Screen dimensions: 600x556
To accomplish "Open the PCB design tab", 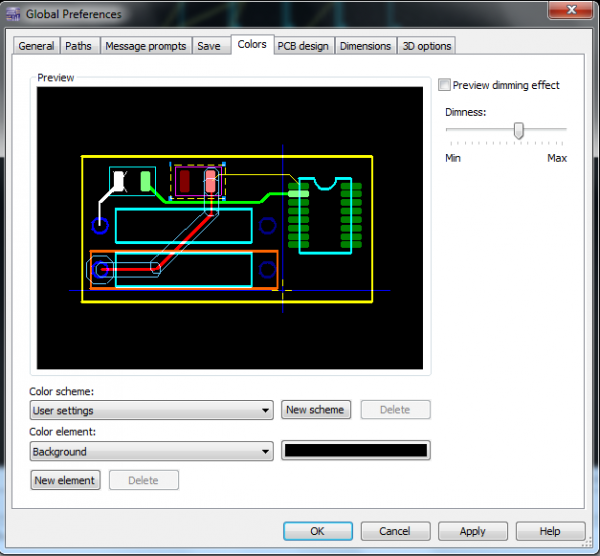I will (x=303, y=46).
